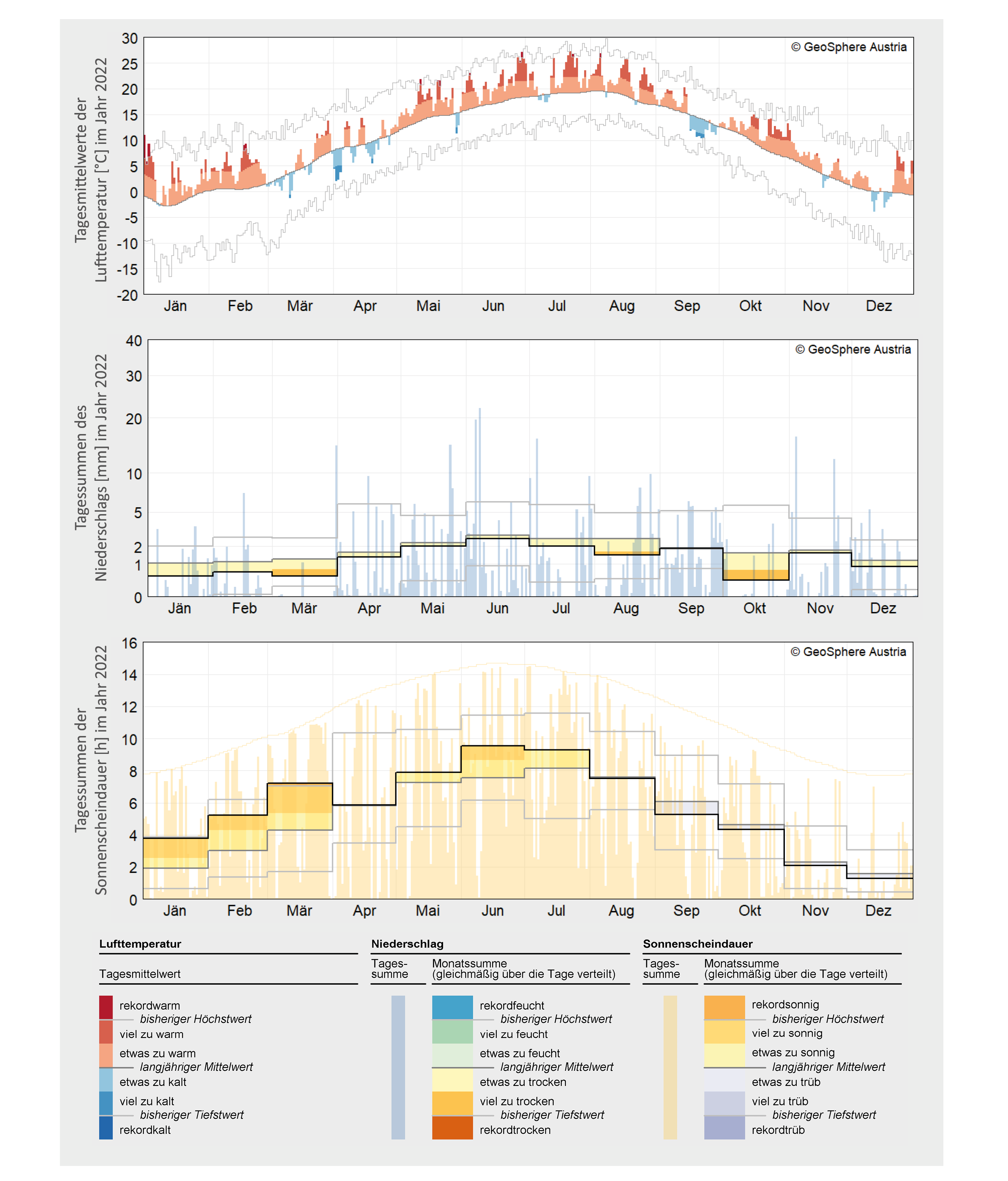
Task: Click the Jun label under temperature chart
Action: pos(493,306)
